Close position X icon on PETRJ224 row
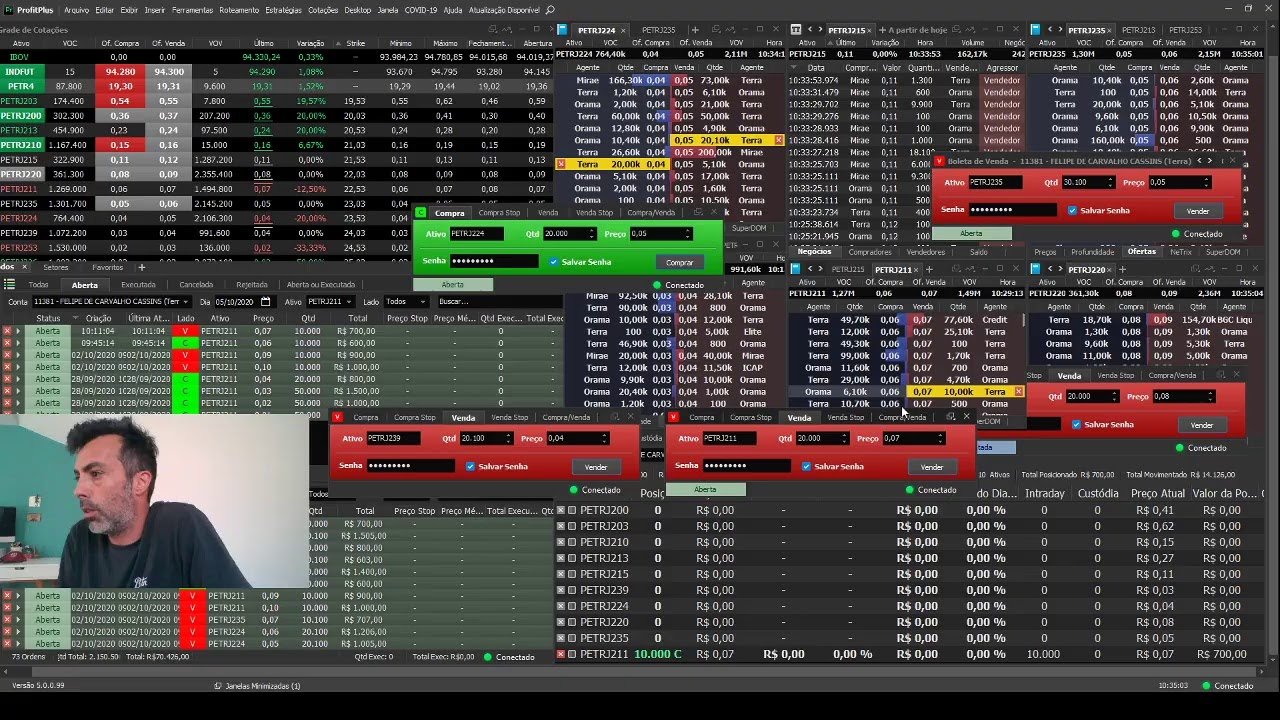This screenshot has height=720, width=1280. (561, 606)
